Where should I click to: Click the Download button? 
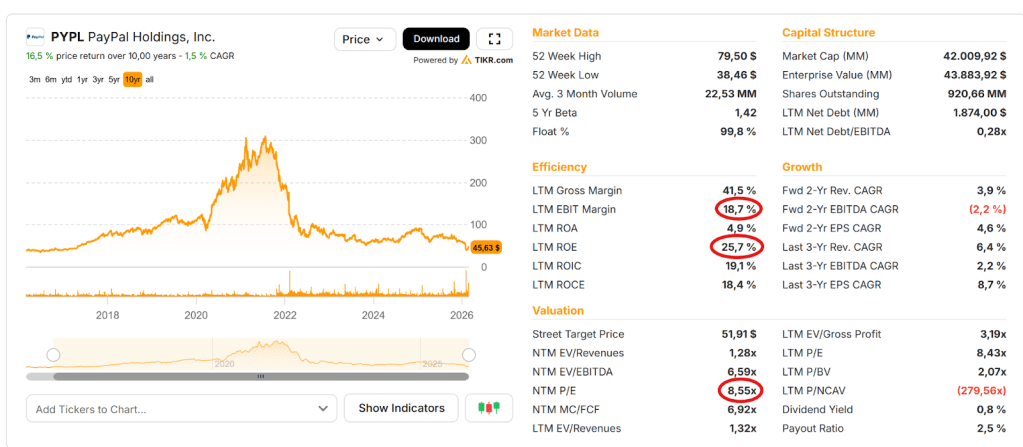coord(436,39)
